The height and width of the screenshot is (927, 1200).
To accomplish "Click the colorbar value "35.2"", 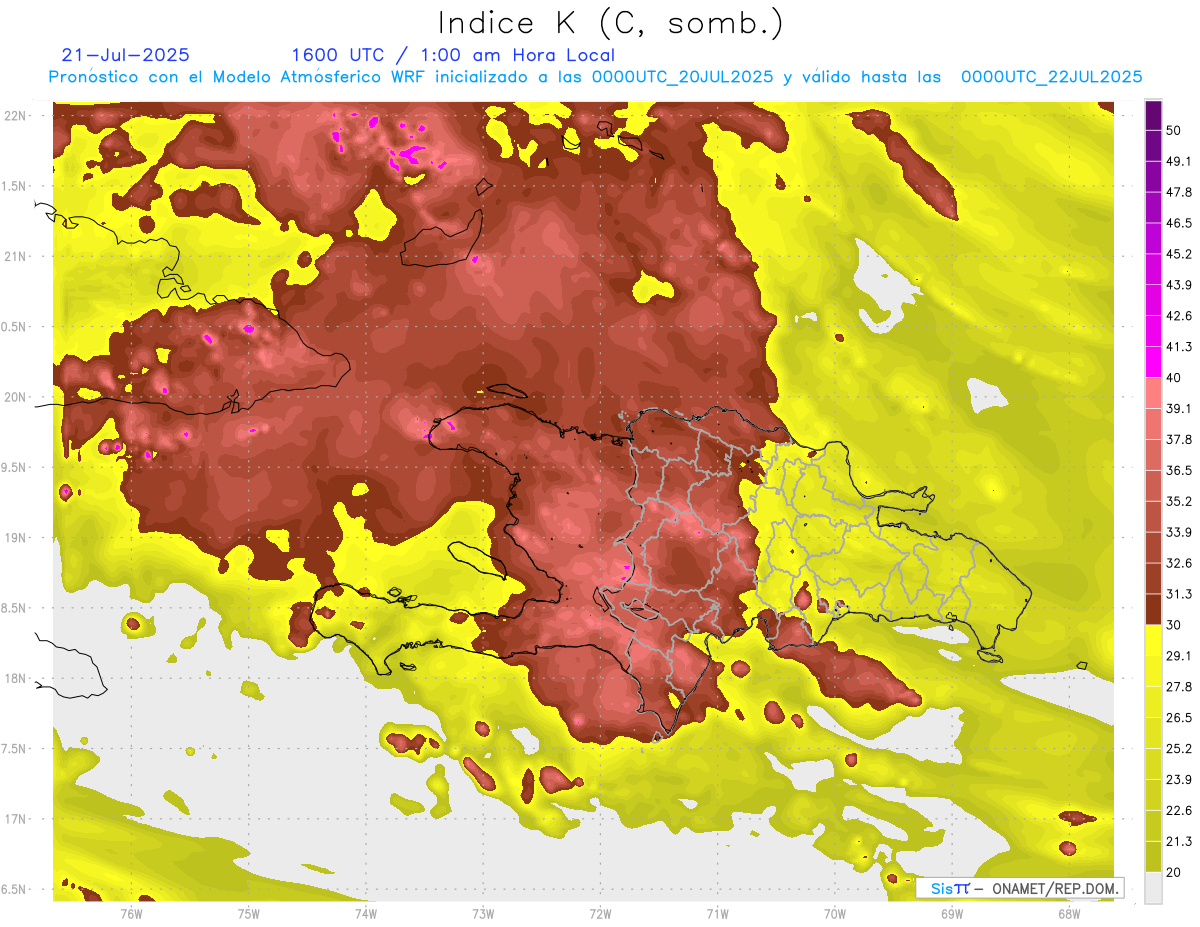I will click(1179, 501).
